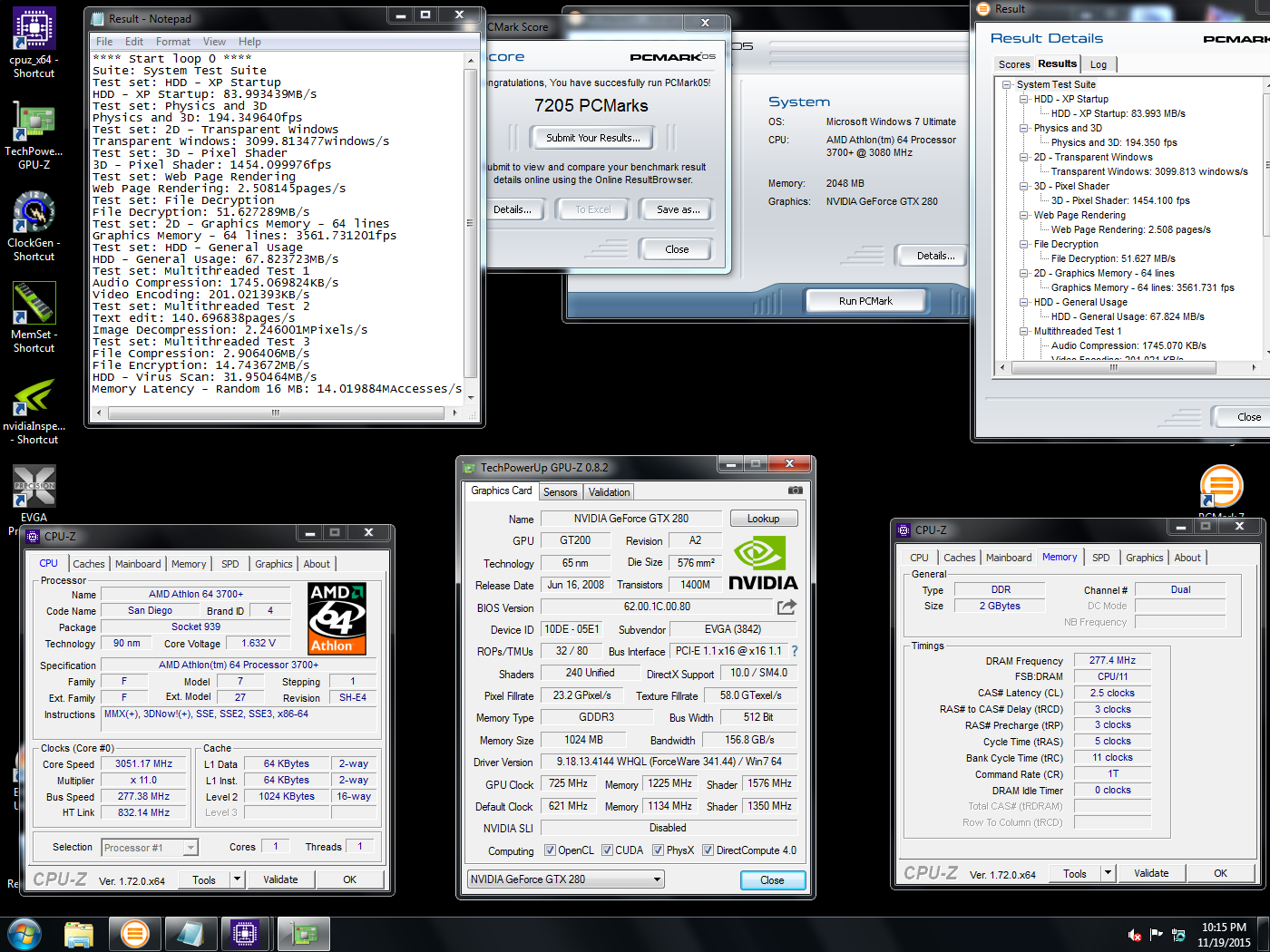Click the GPU-Z screenshot camera icon
Viewport: 1270px width, 952px height.
(x=796, y=491)
